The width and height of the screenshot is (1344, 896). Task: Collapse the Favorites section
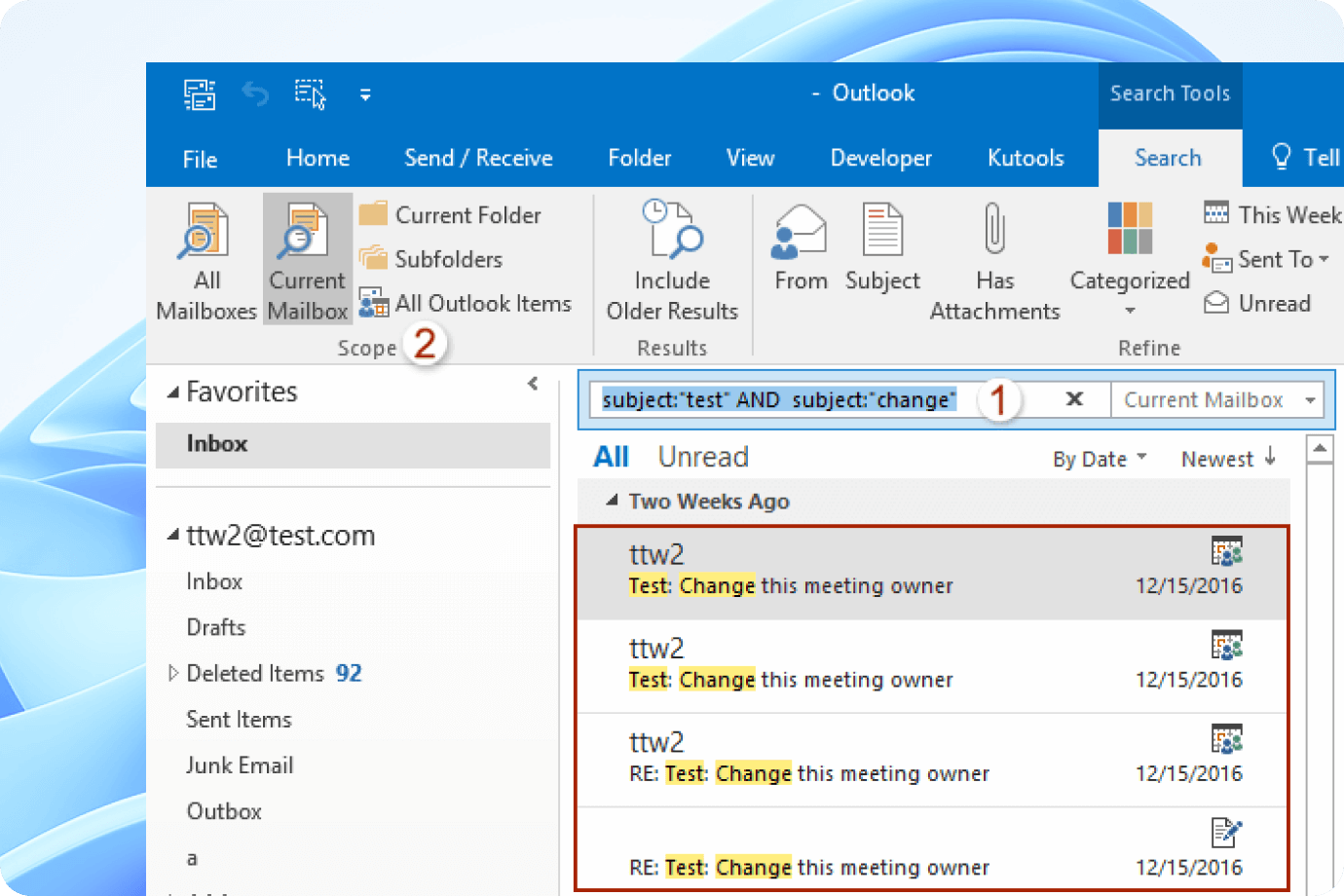coord(173,392)
